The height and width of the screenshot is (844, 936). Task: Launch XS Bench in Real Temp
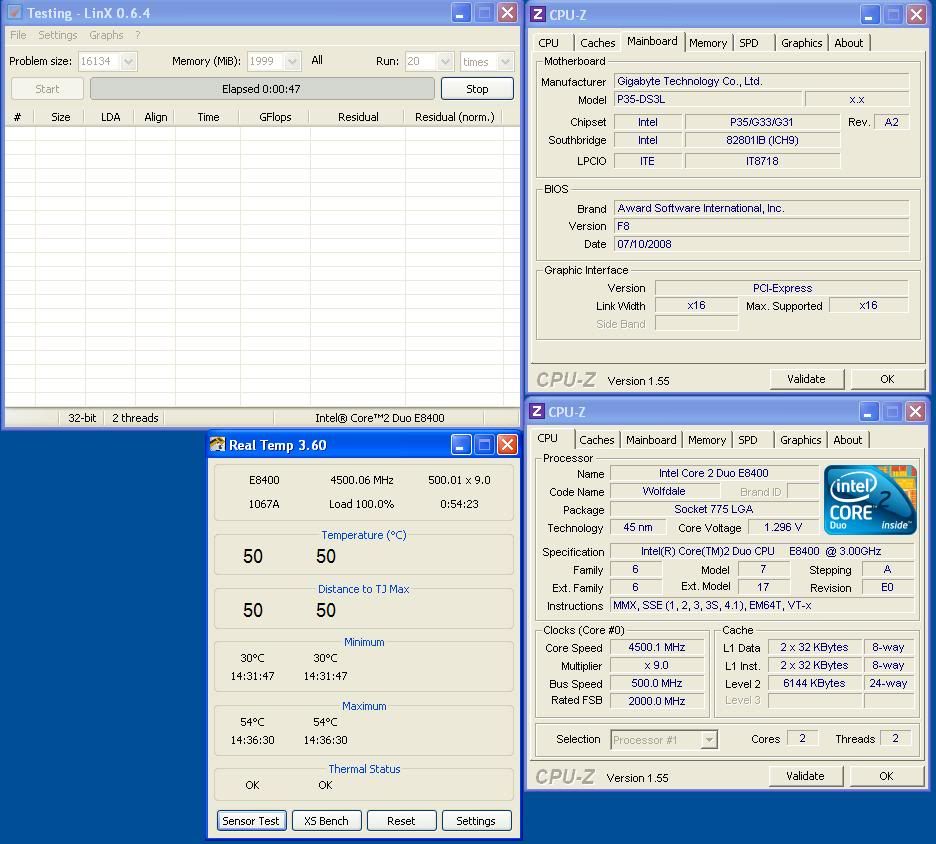click(327, 821)
